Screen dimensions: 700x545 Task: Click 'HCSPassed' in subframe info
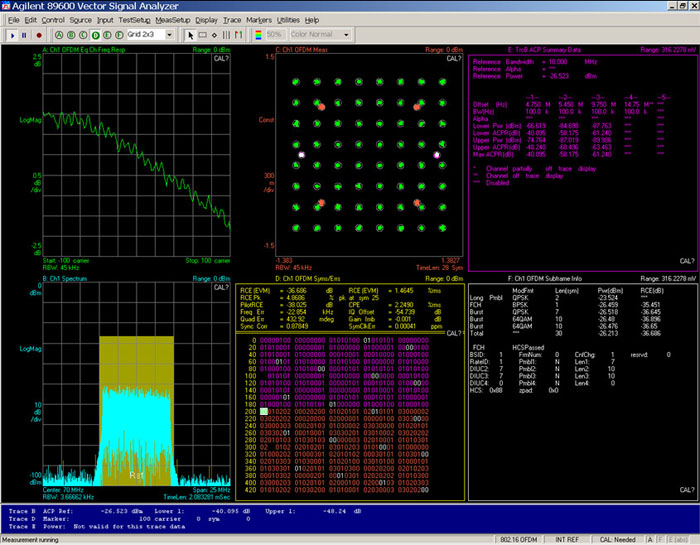[x=528, y=347]
